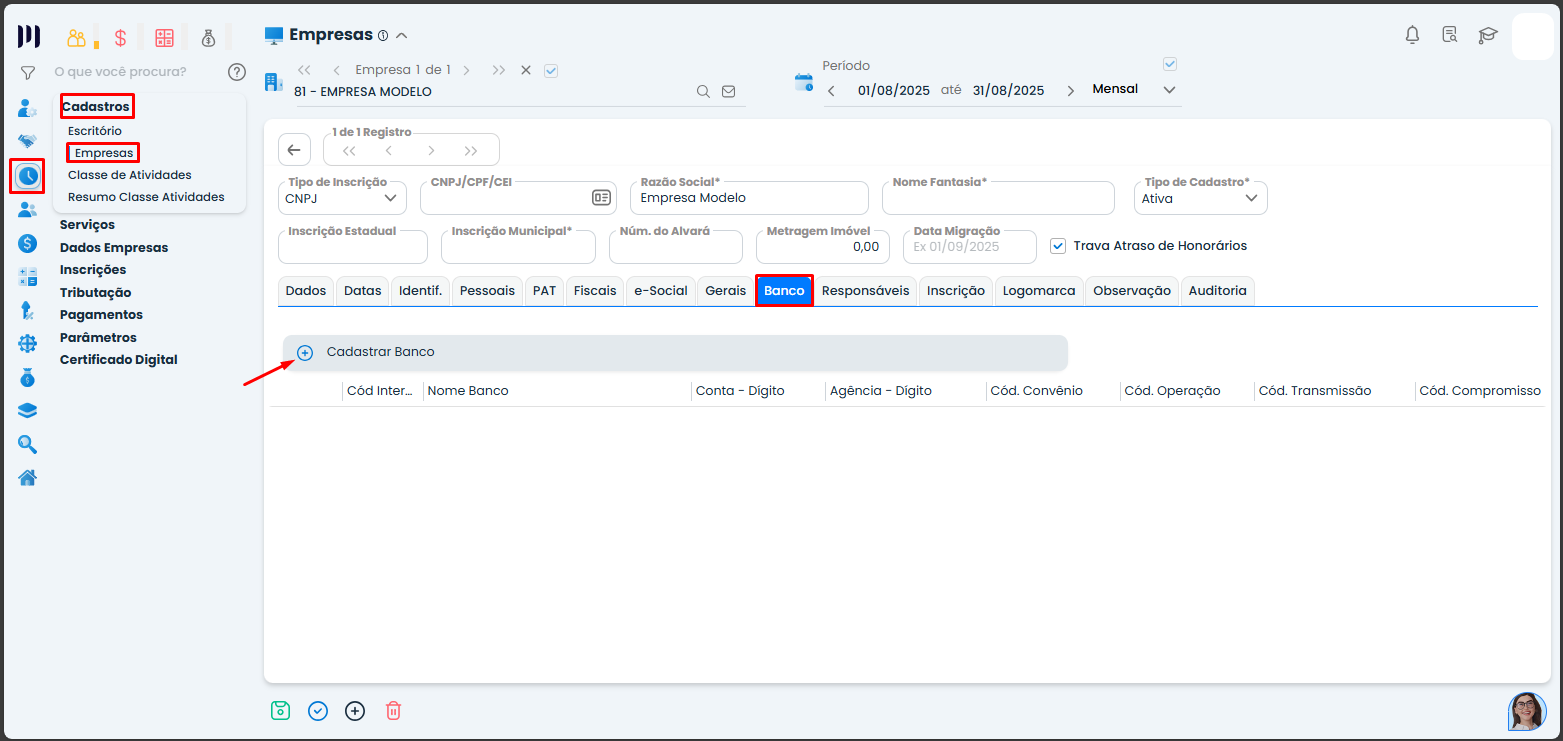Open the Fiscais tab
The height and width of the screenshot is (741, 1563).
tap(594, 291)
